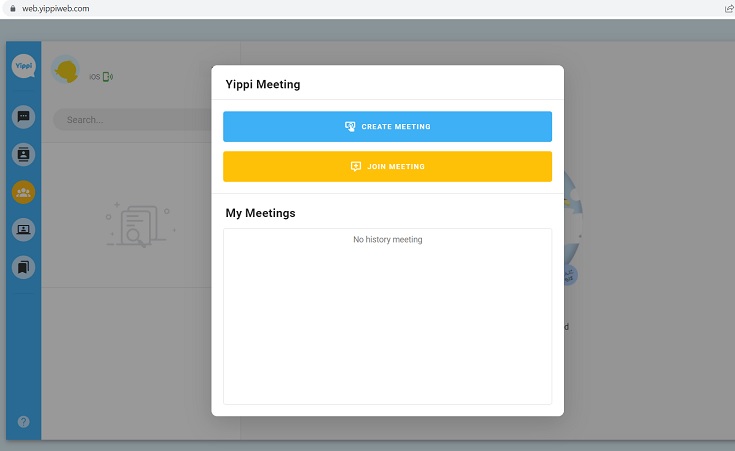Viewport: 735px width, 451px height.
Task: Click the 'Yippi Meeting' dialog title
Action: click(x=262, y=84)
